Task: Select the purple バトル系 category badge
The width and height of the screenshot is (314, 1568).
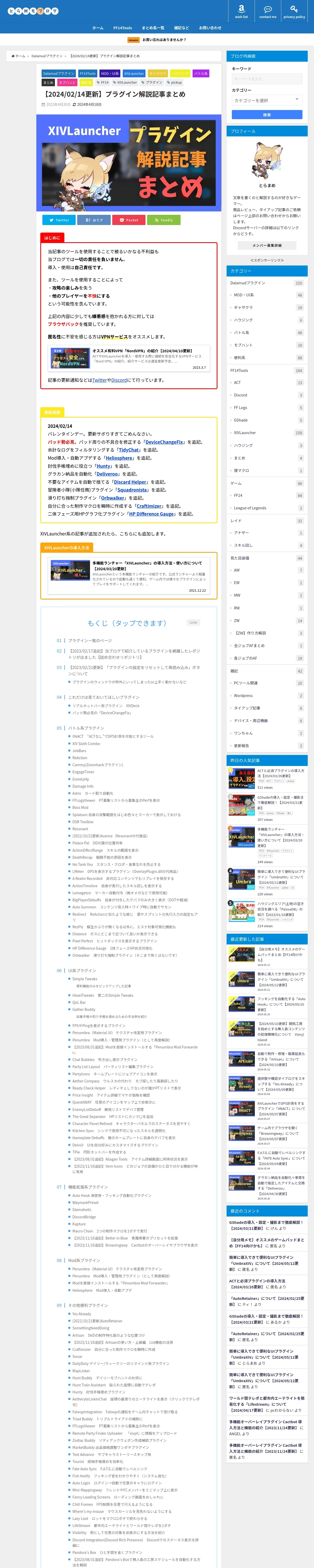Action: point(201,73)
